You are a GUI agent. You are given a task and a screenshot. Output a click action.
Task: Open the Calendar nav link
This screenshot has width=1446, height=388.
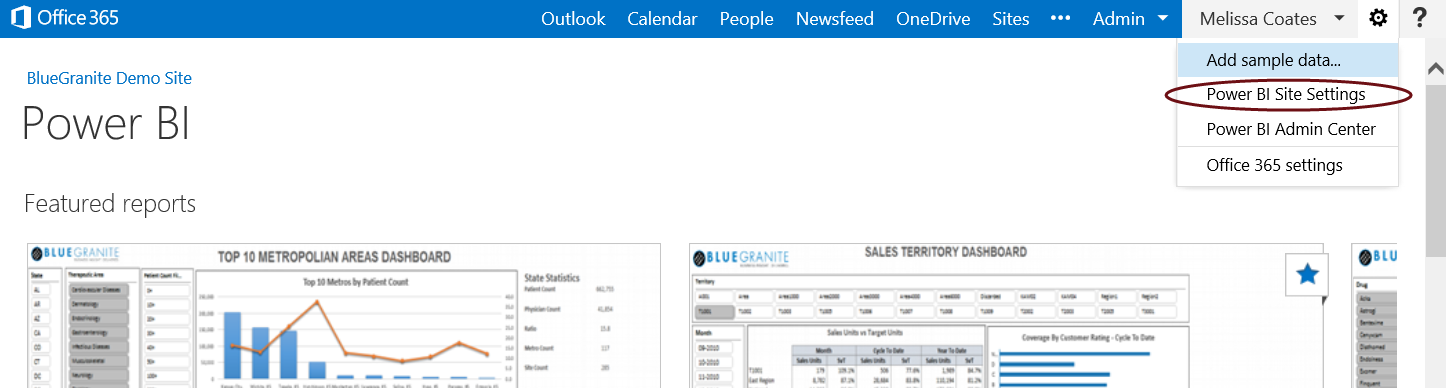coord(662,18)
